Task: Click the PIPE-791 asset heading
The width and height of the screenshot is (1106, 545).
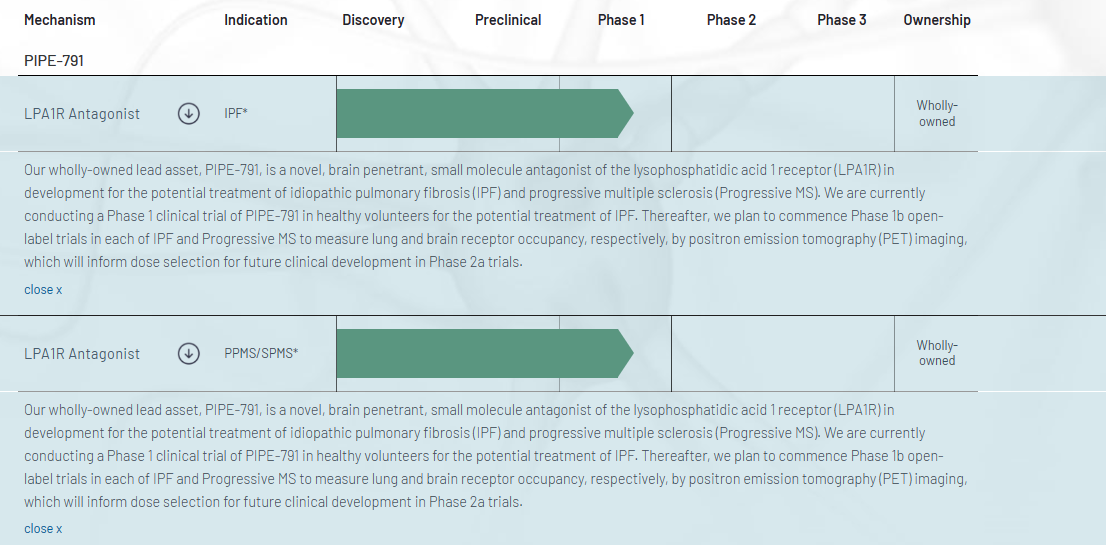Action: [54, 61]
